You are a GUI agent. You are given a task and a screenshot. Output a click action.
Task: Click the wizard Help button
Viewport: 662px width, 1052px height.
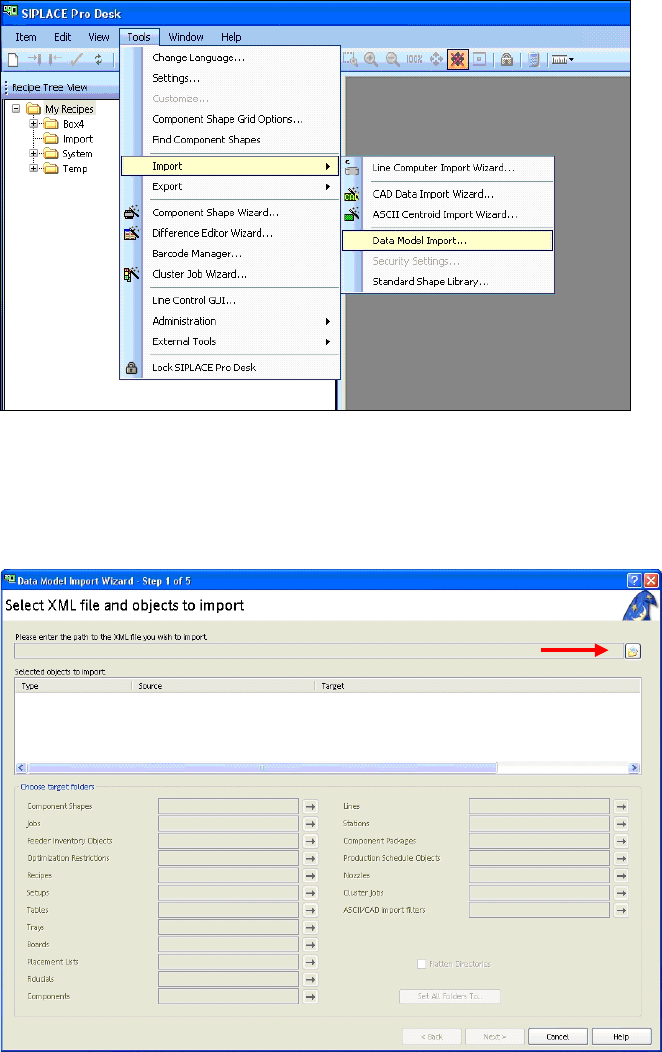tap(621, 1037)
